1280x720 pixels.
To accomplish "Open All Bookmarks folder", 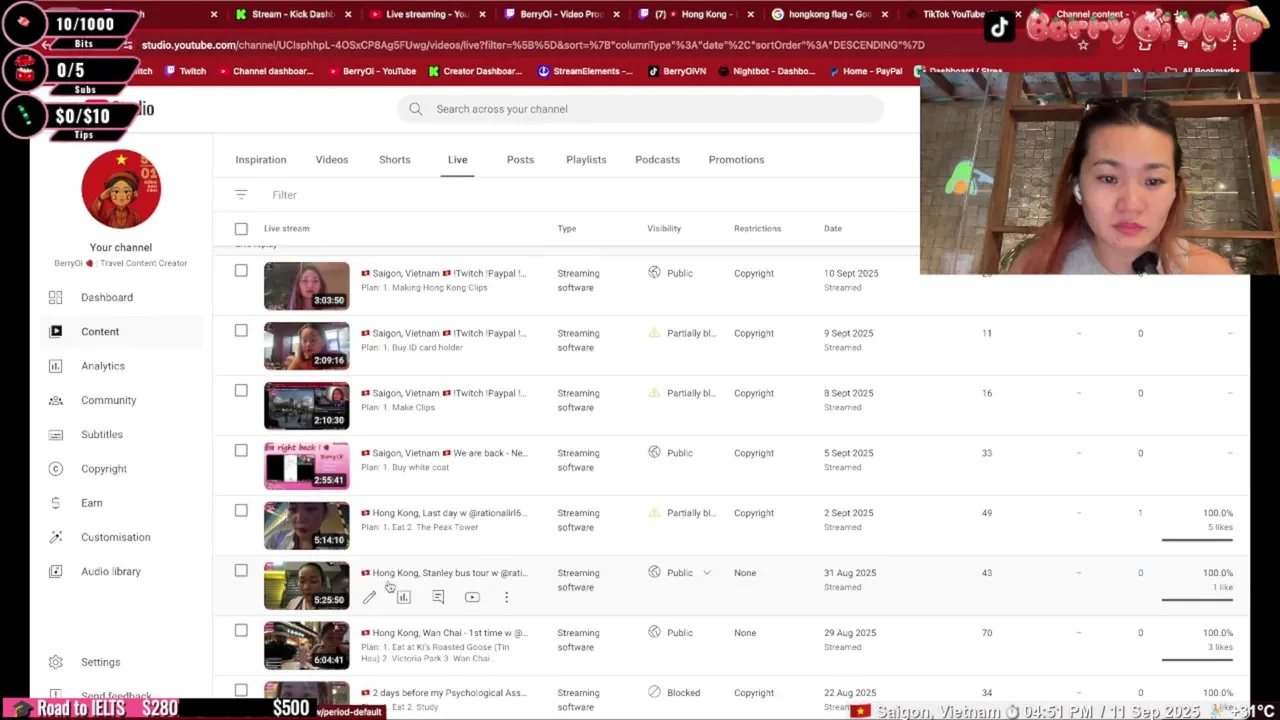I will point(1203,71).
